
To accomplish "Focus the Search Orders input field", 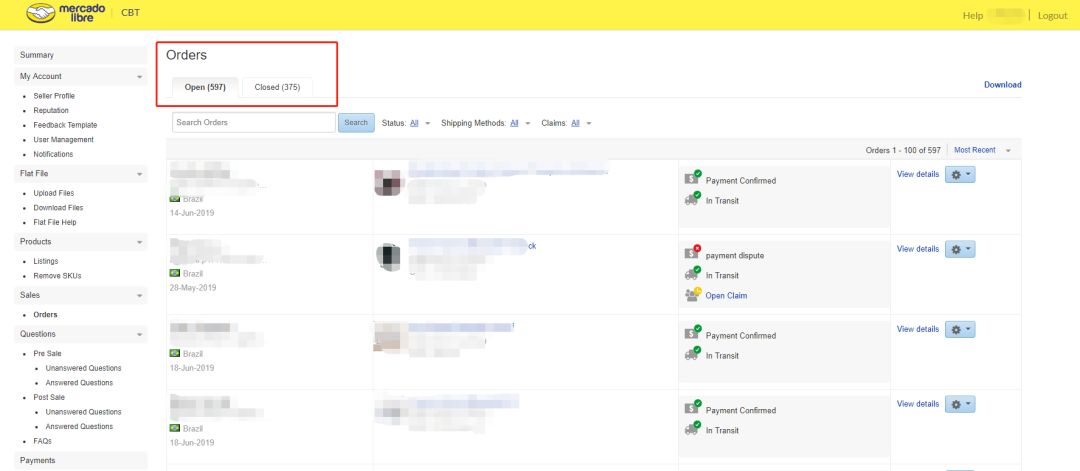I will click(253, 123).
